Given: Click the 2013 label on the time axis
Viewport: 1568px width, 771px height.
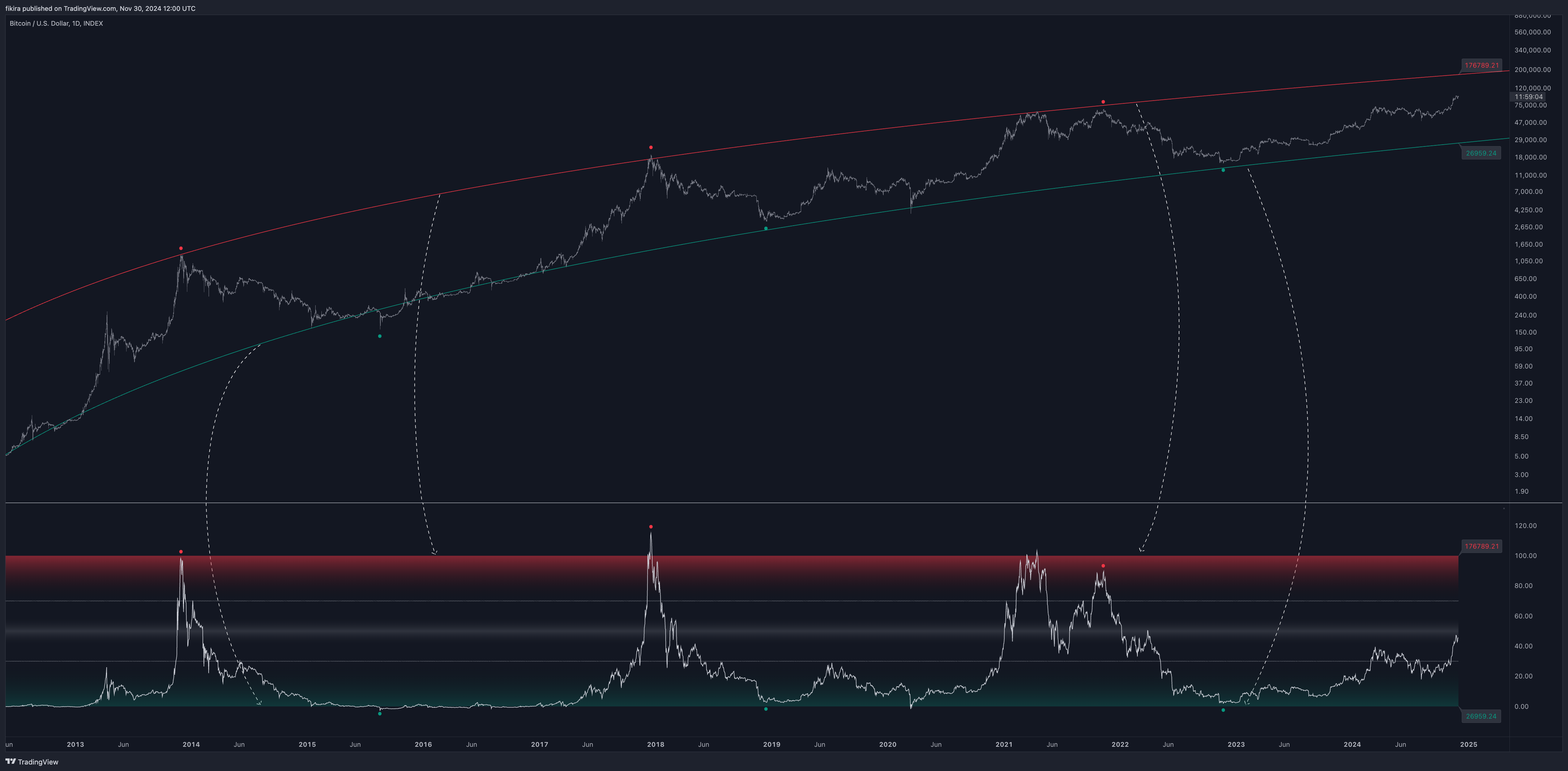Looking at the screenshot, I should point(76,745).
